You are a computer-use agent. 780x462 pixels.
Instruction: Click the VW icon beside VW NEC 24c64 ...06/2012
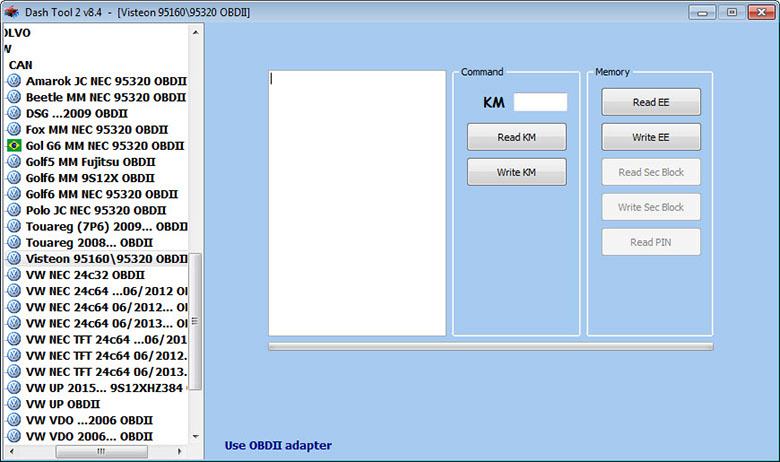pyautogui.click(x=14, y=291)
